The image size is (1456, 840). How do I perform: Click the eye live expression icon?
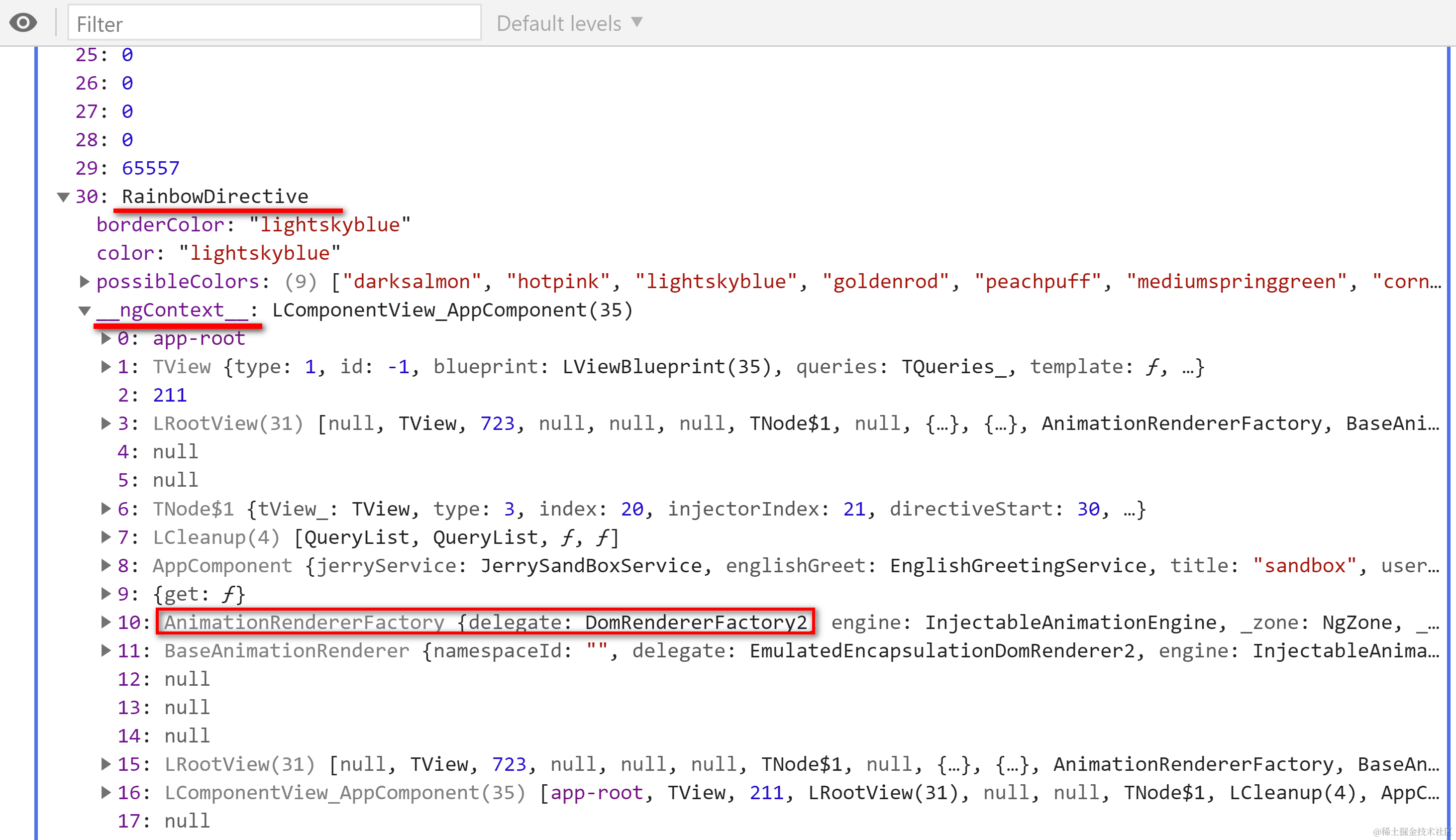23,23
